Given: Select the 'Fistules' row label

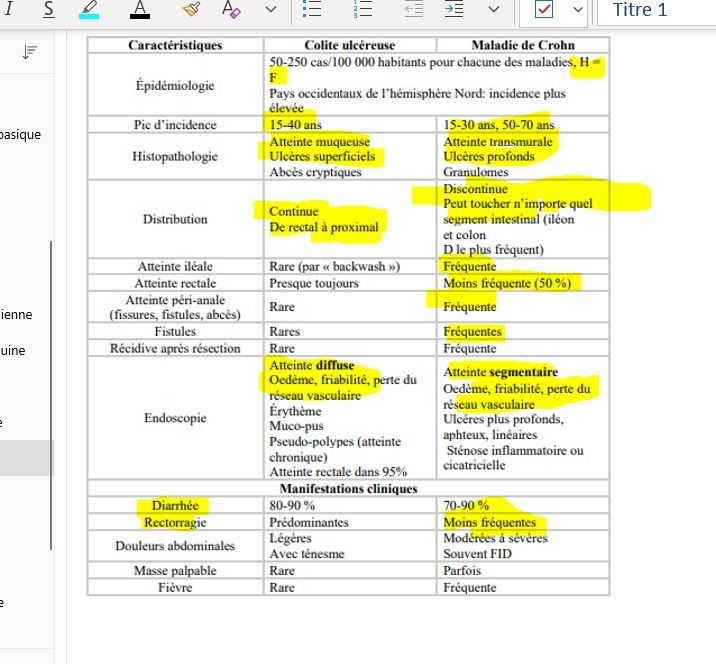Looking at the screenshot, I should (175, 331).
